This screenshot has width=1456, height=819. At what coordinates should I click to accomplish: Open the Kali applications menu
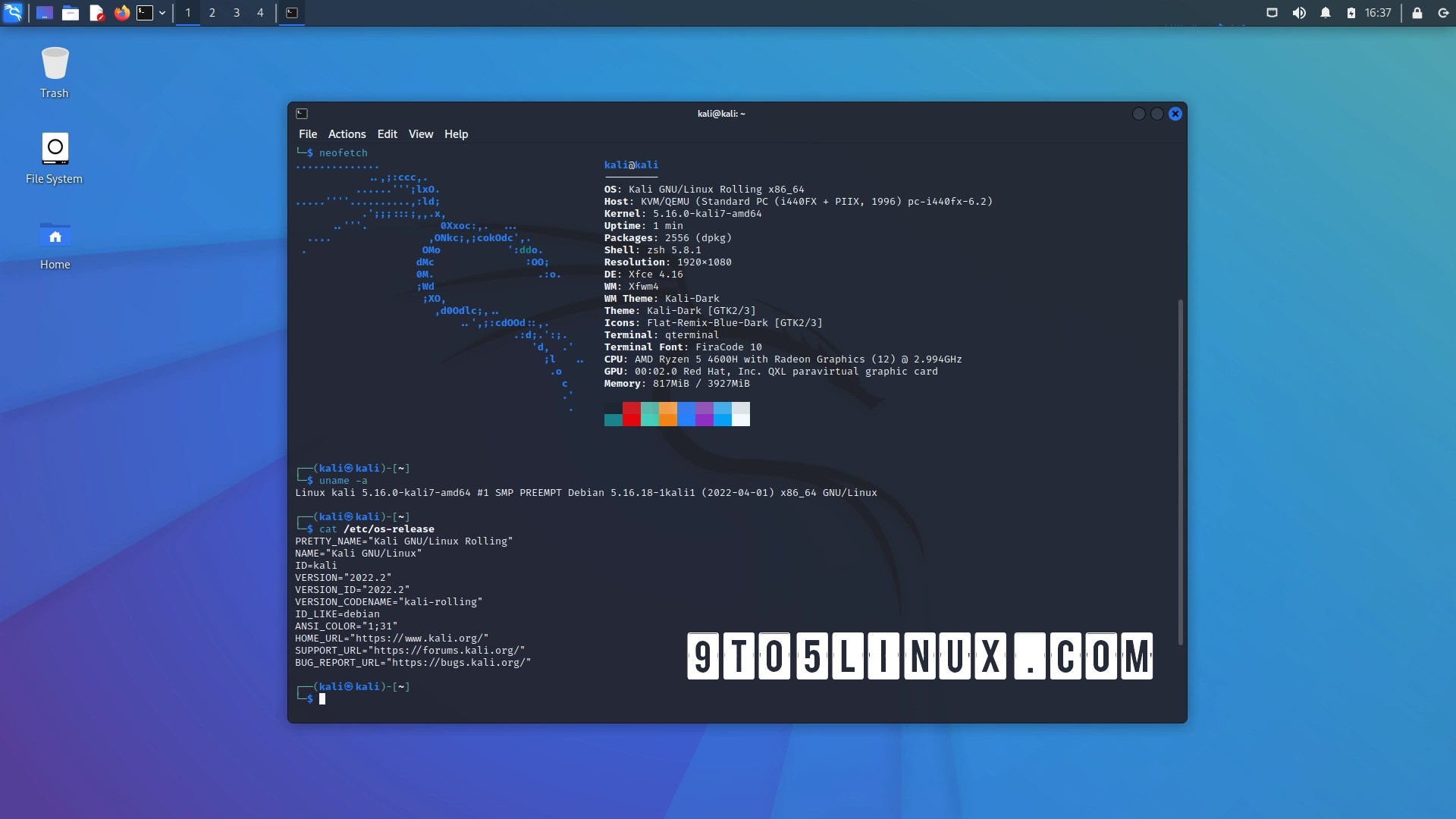(x=13, y=12)
